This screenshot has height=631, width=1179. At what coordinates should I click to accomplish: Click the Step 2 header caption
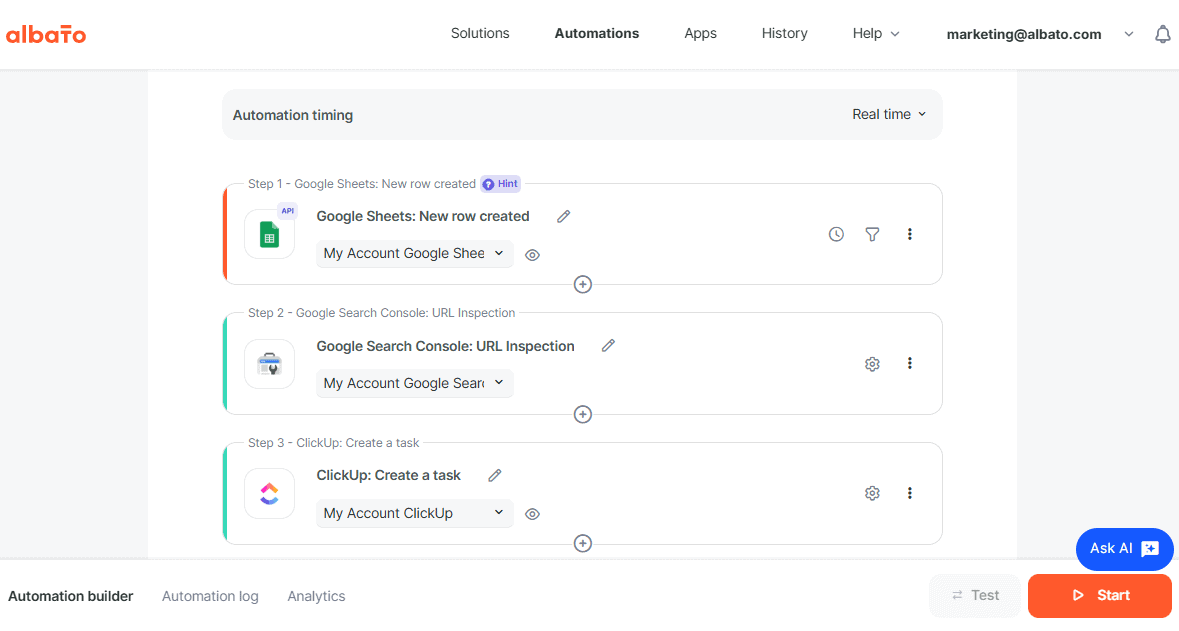(381, 313)
